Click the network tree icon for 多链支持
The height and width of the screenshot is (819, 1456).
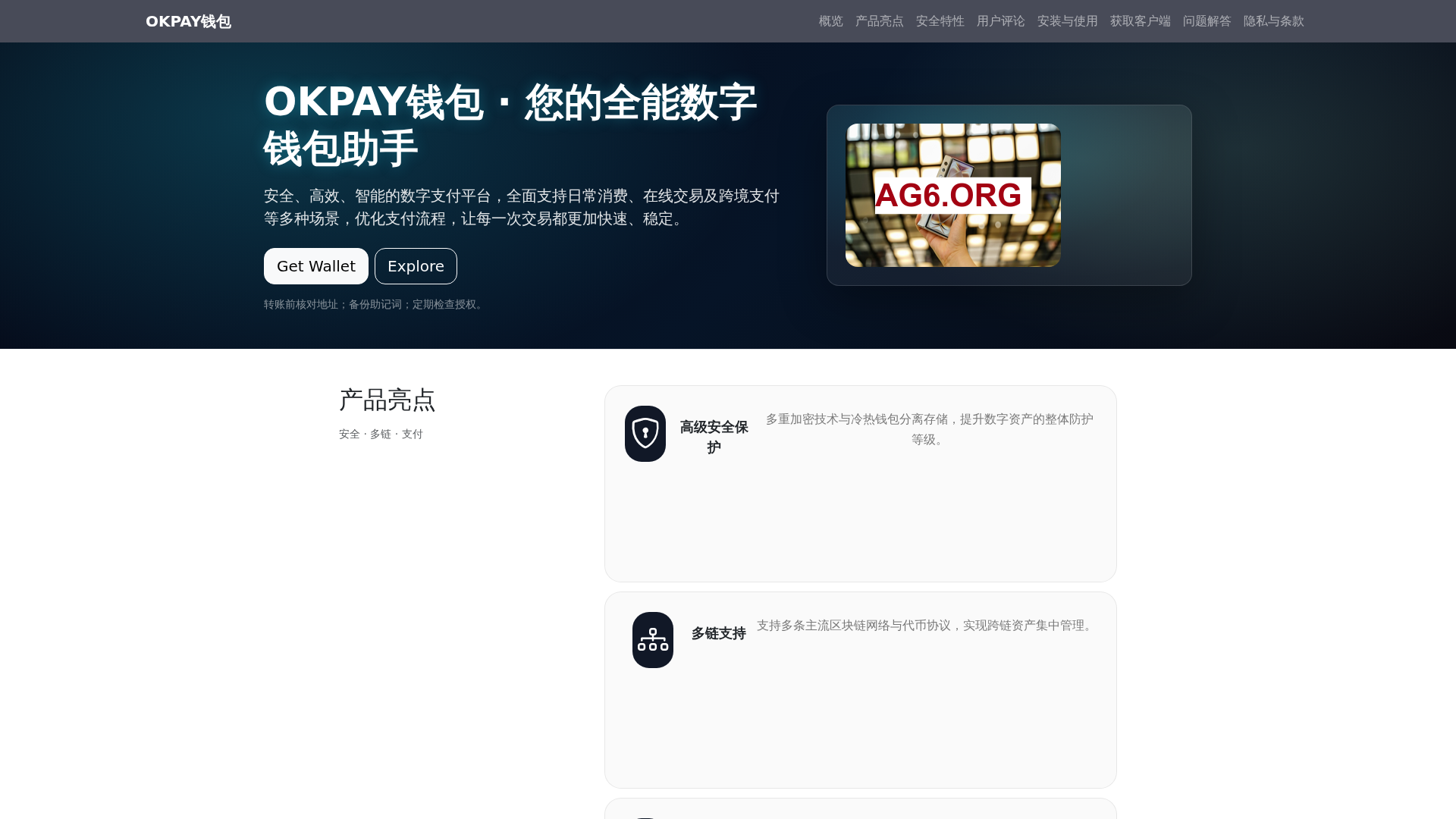coord(653,640)
